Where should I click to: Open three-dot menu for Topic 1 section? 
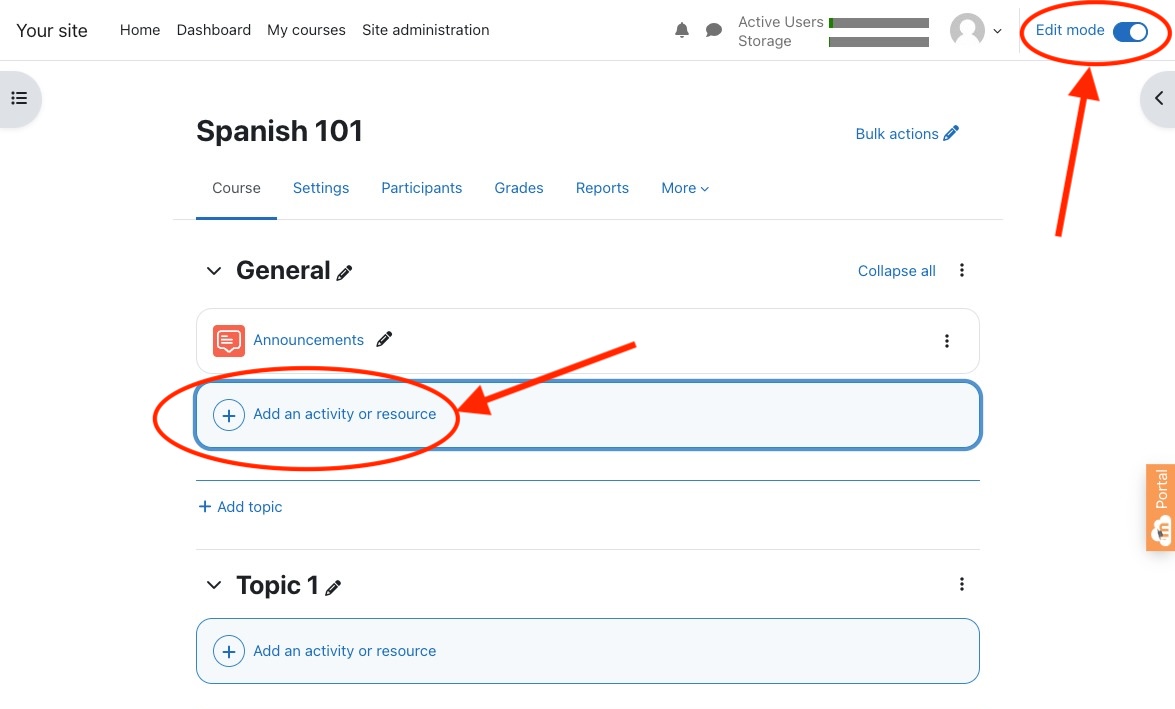click(962, 584)
